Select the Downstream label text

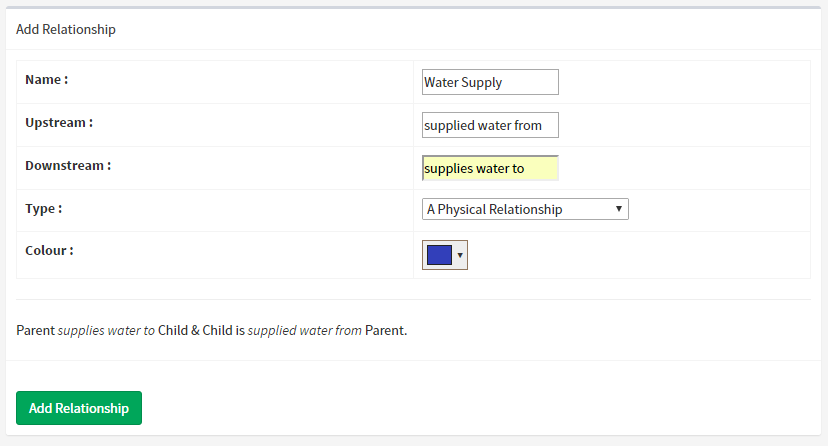point(68,165)
